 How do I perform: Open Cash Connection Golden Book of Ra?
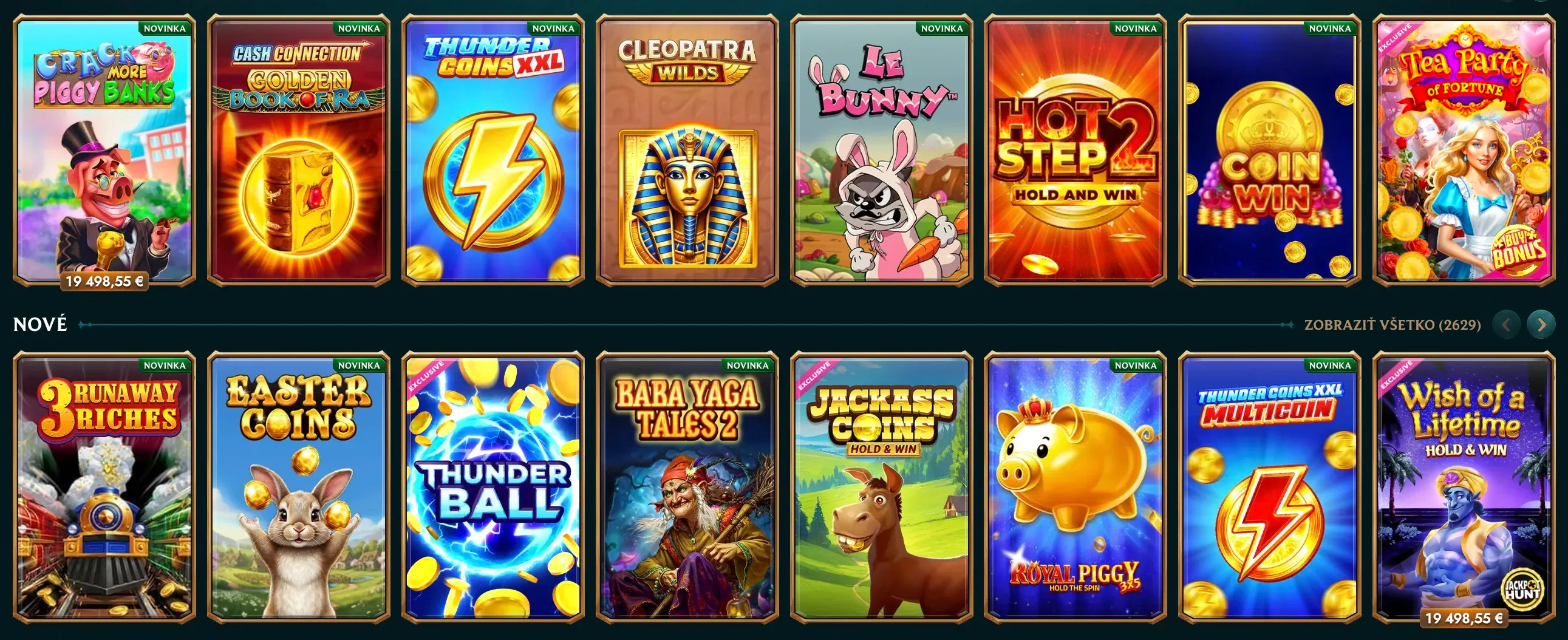(x=298, y=150)
